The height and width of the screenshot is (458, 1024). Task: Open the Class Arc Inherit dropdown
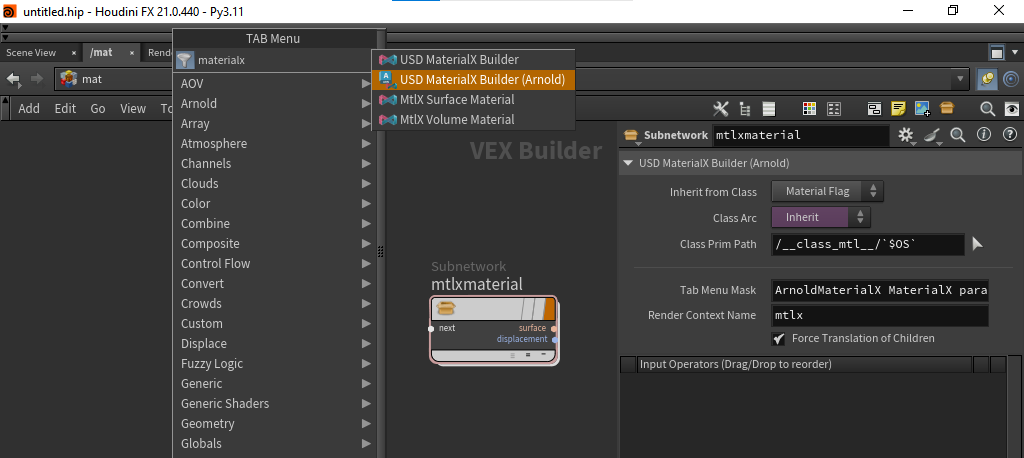821,217
